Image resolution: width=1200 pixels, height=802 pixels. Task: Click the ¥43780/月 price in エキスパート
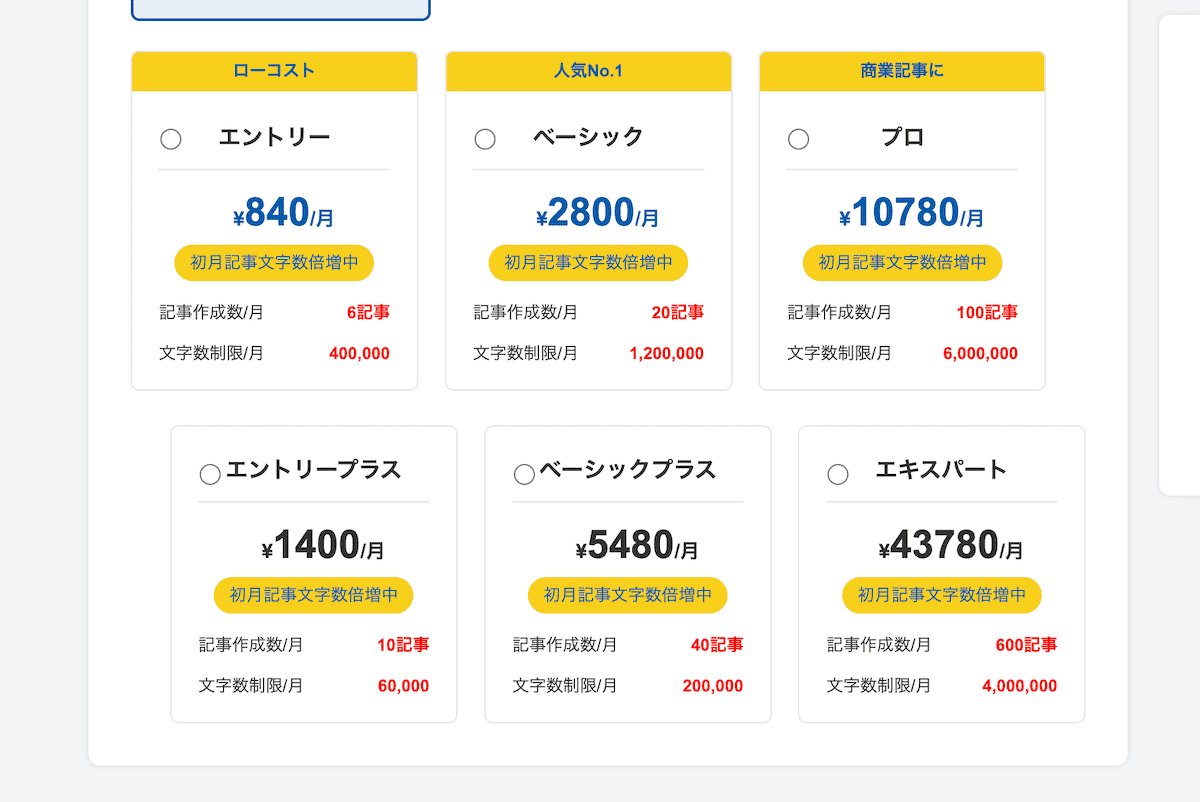(x=950, y=547)
